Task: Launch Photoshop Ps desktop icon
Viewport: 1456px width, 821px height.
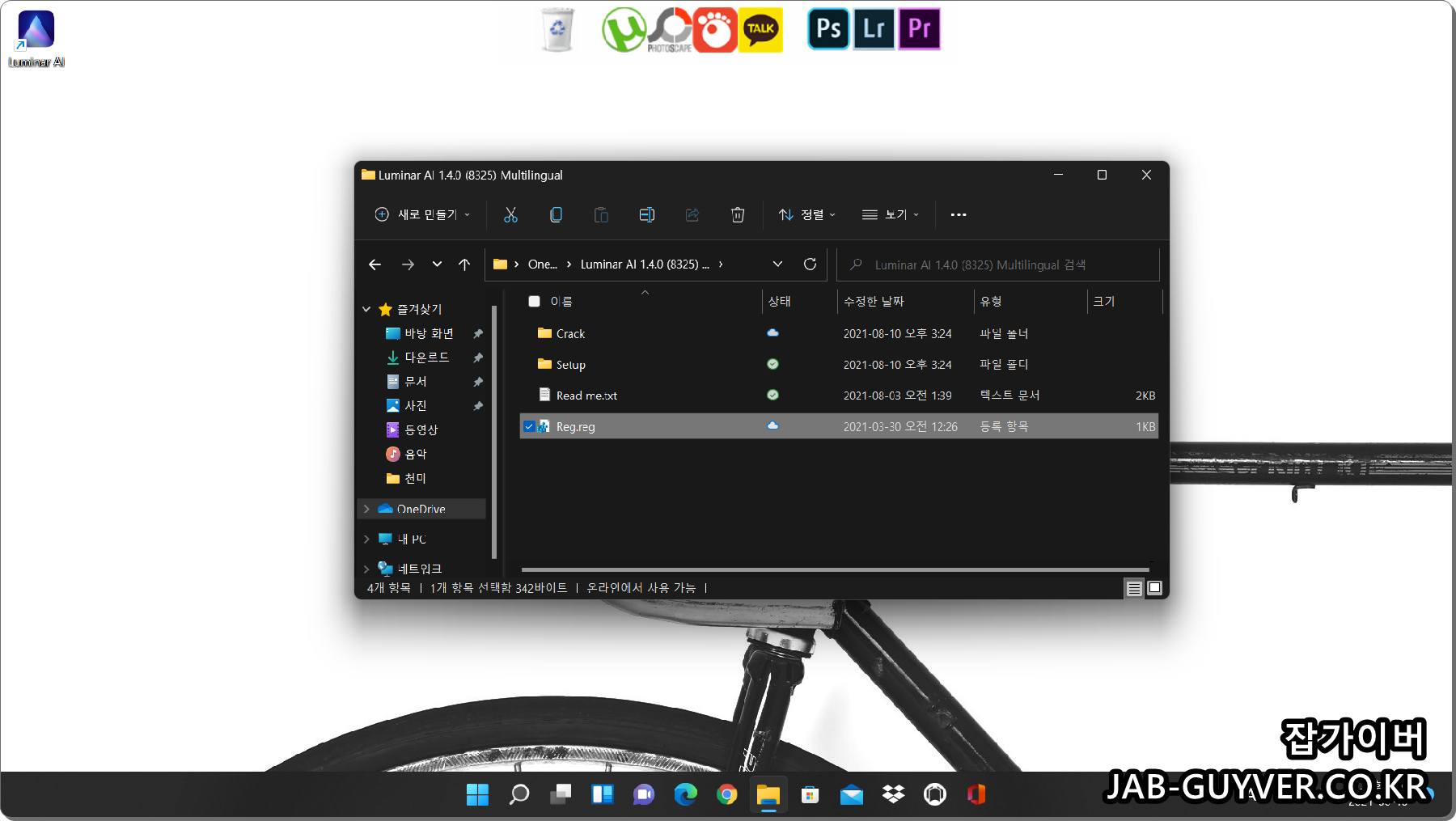Action: (x=828, y=29)
